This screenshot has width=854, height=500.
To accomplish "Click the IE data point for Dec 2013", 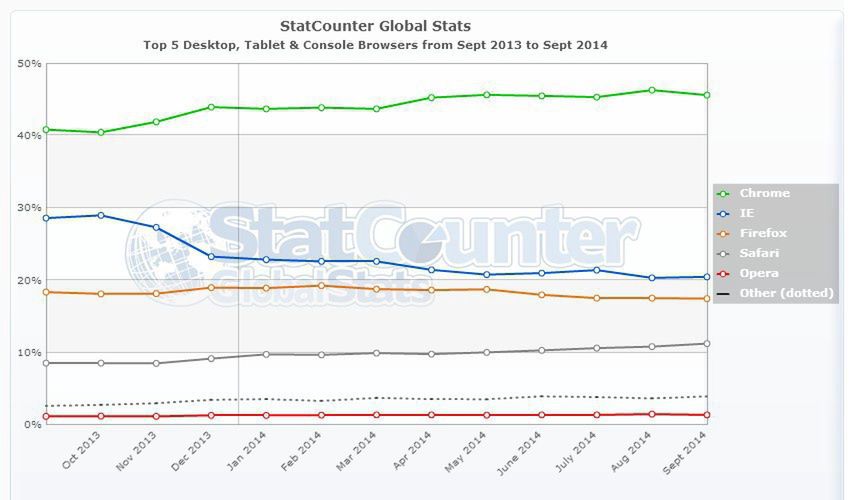I will [x=211, y=257].
